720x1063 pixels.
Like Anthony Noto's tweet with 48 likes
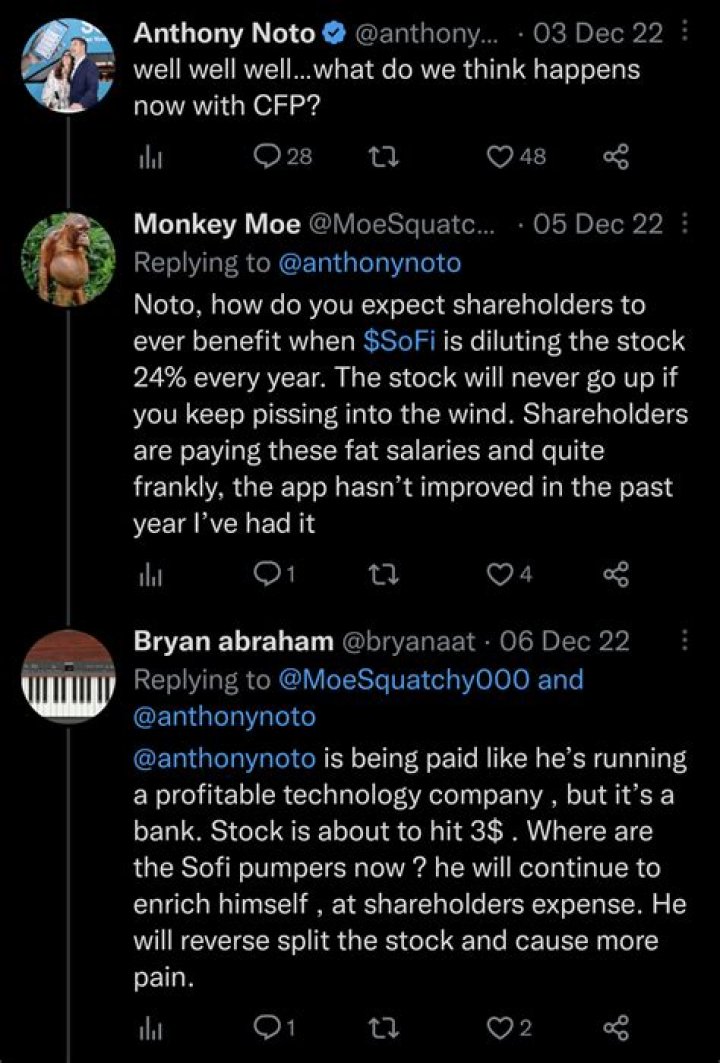[x=517, y=157]
